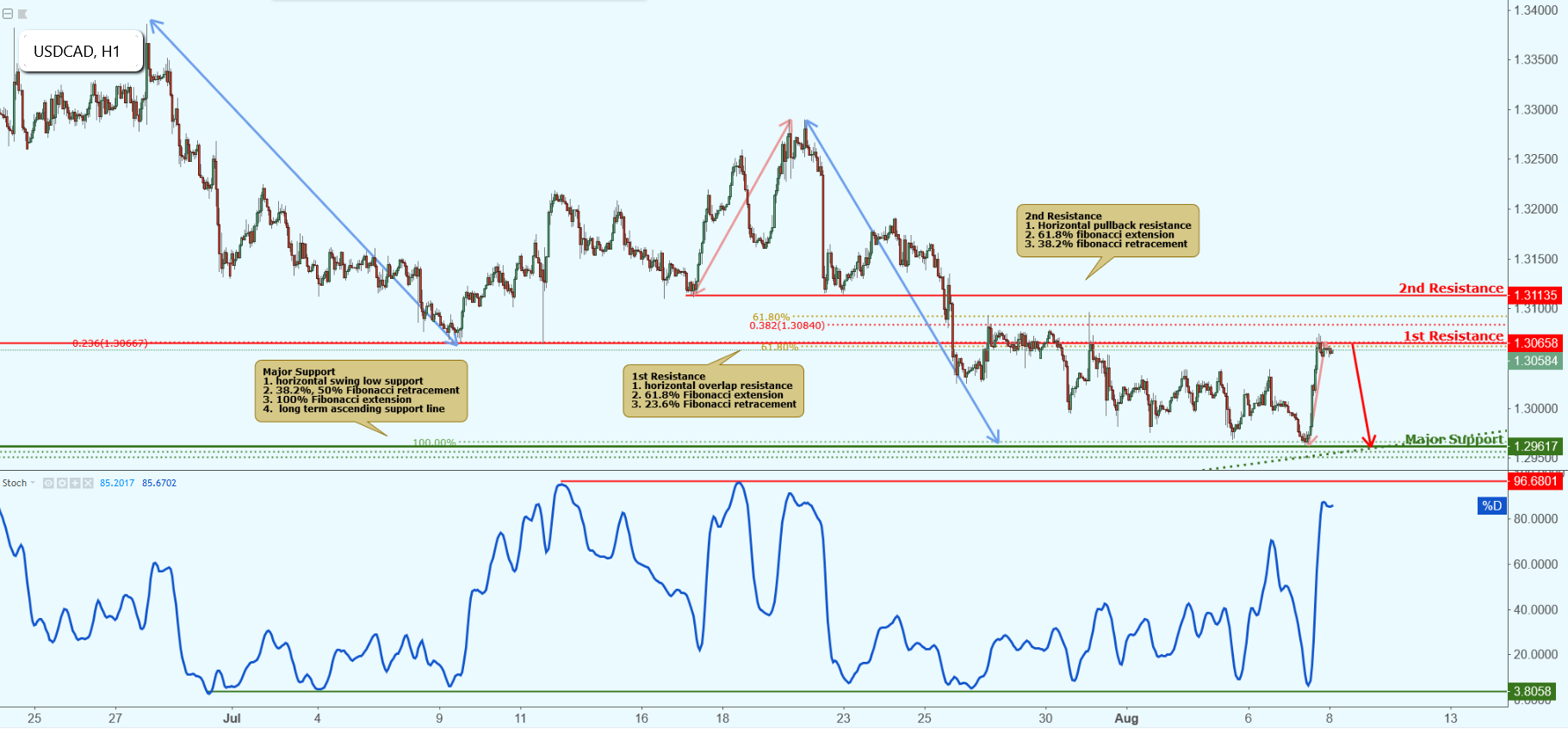Click the %D label badge on stochastic pane
The height and width of the screenshot is (729, 1568).
click(x=1491, y=506)
